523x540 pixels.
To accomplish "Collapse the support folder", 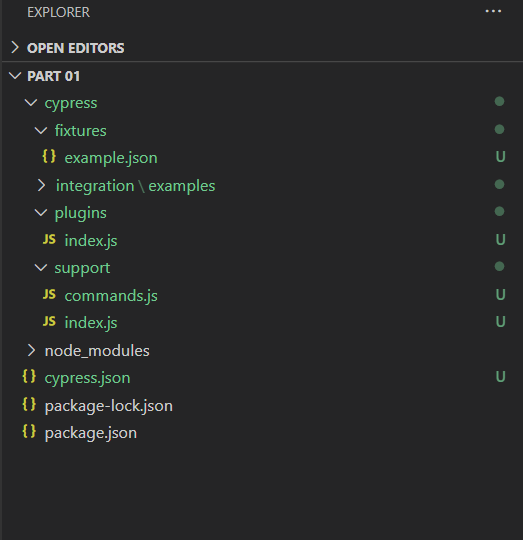I will (x=41, y=268).
